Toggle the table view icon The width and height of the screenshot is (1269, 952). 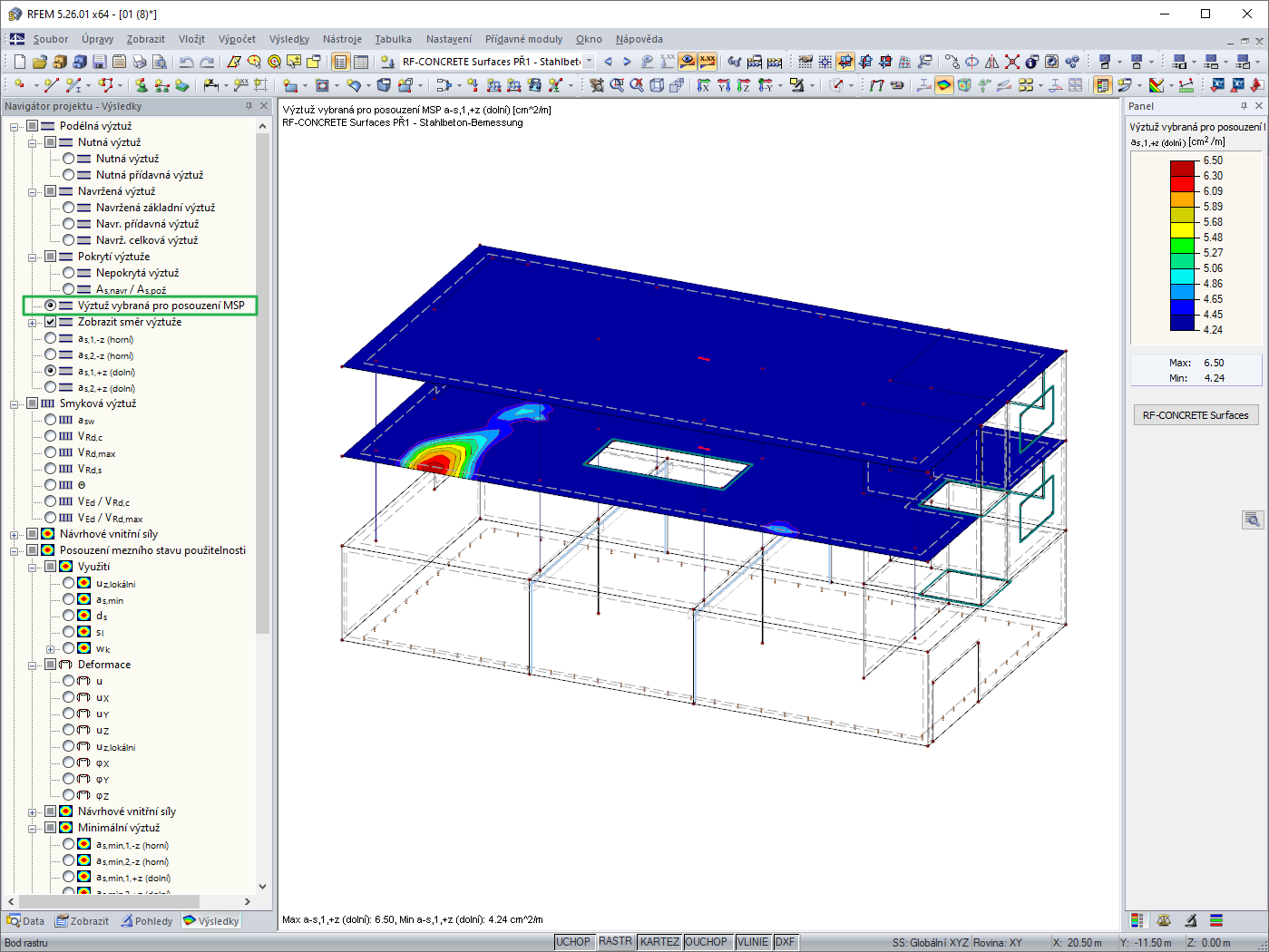point(361,62)
